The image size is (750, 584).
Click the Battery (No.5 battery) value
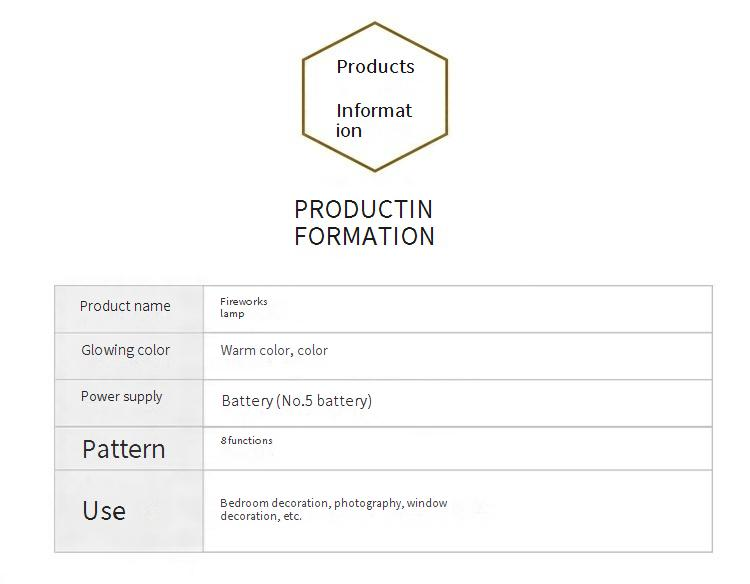pos(297,401)
